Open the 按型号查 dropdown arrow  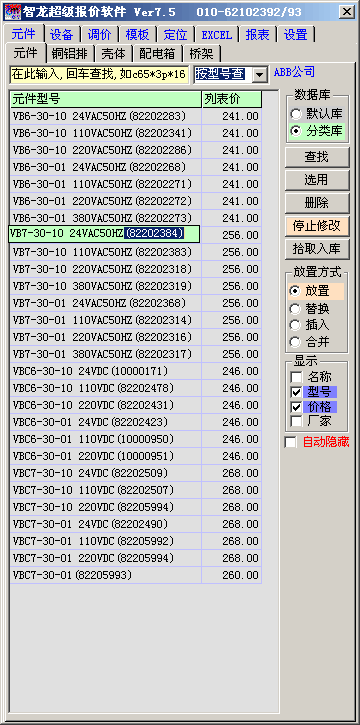coord(260,74)
